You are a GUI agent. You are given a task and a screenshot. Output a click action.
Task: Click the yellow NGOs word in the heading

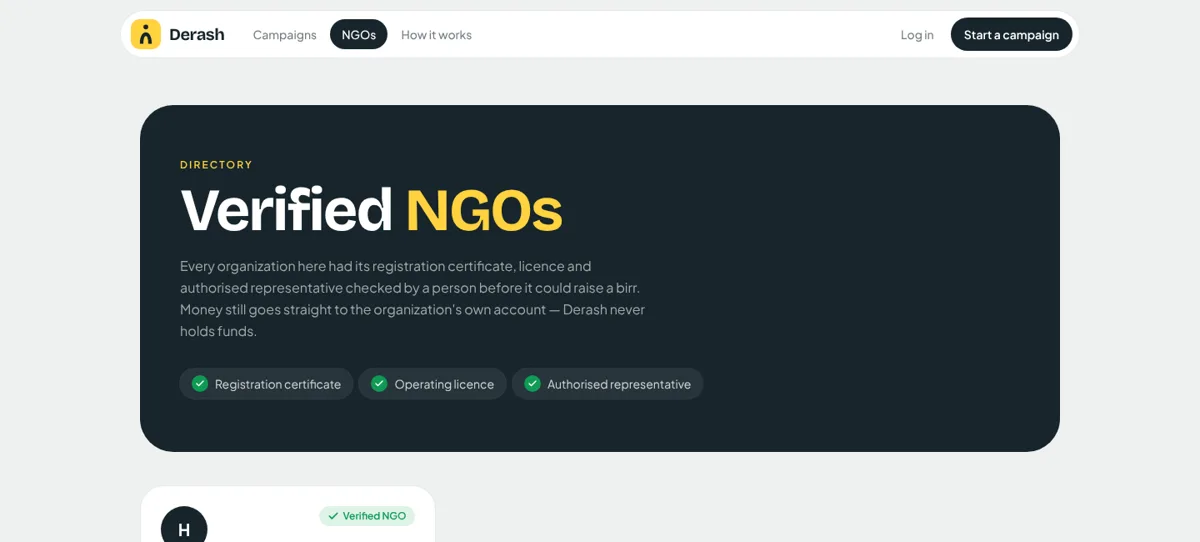click(x=484, y=210)
